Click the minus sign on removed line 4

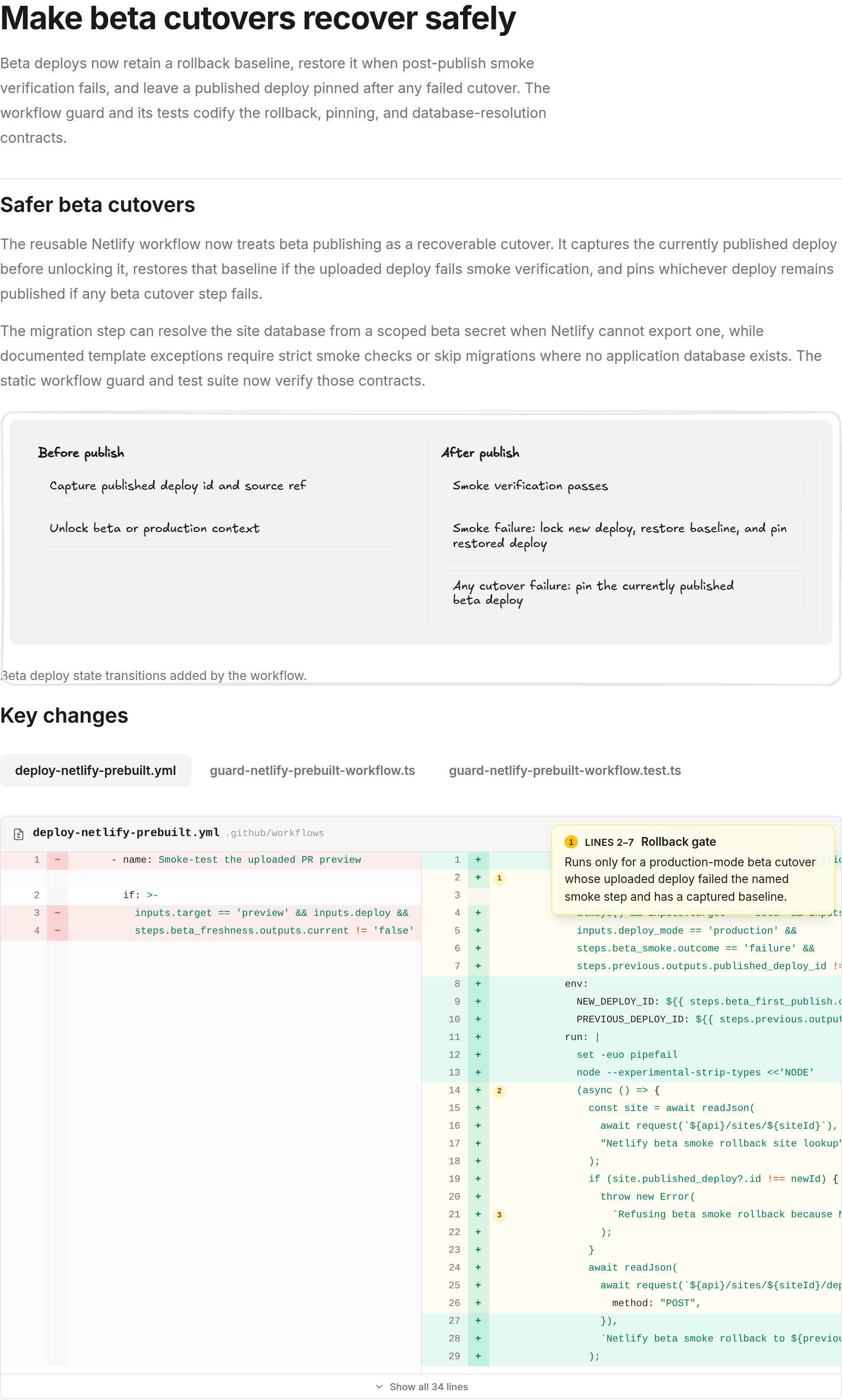(x=57, y=931)
